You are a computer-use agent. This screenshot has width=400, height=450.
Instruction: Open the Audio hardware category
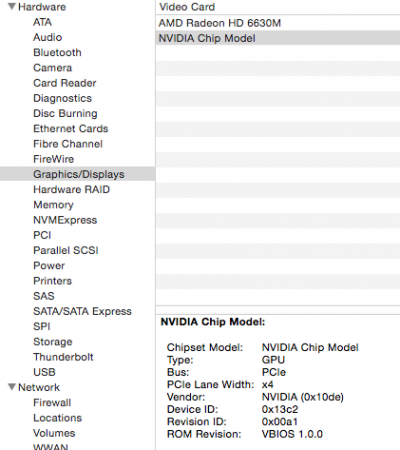coord(48,37)
